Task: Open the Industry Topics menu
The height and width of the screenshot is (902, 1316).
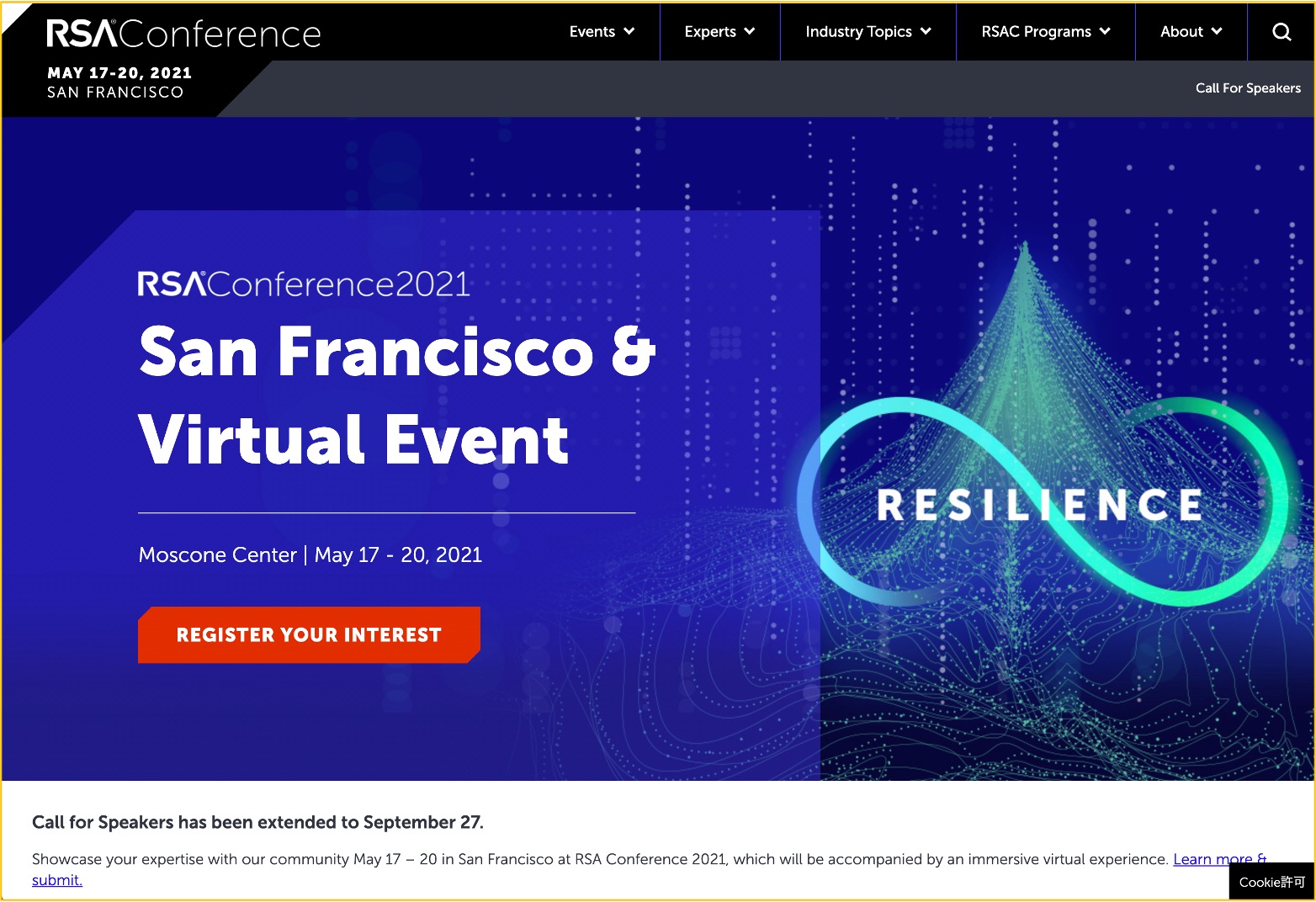Action: 868,32
